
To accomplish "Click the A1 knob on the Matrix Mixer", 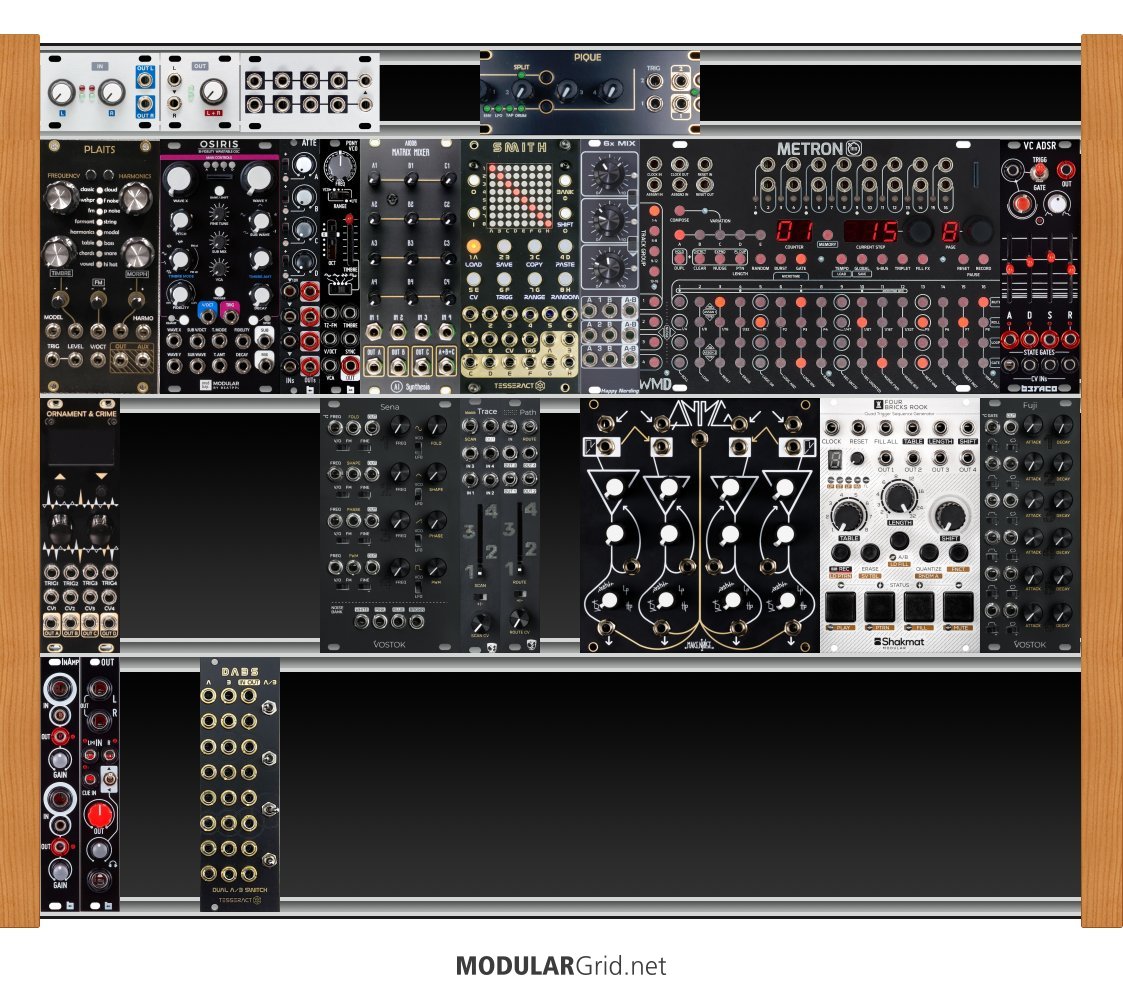I will pyautogui.click(x=374, y=180).
